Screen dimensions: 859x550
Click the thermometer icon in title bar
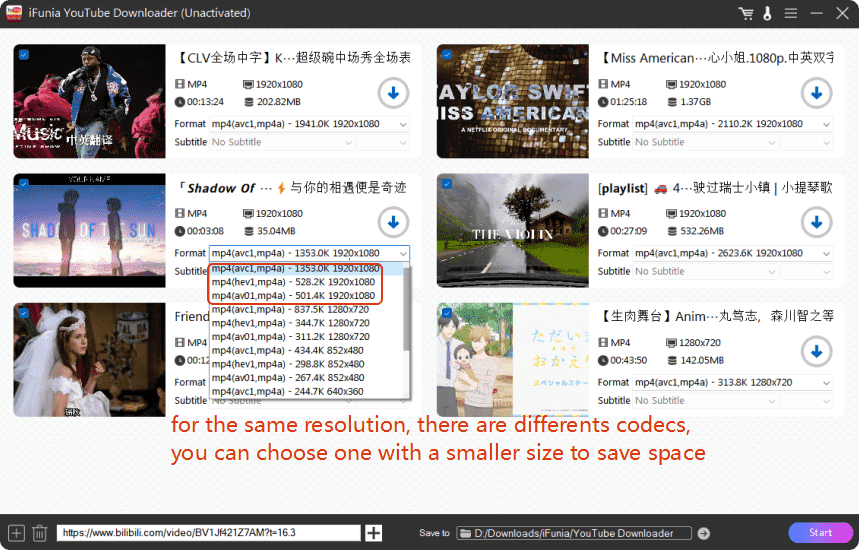(x=767, y=14)
